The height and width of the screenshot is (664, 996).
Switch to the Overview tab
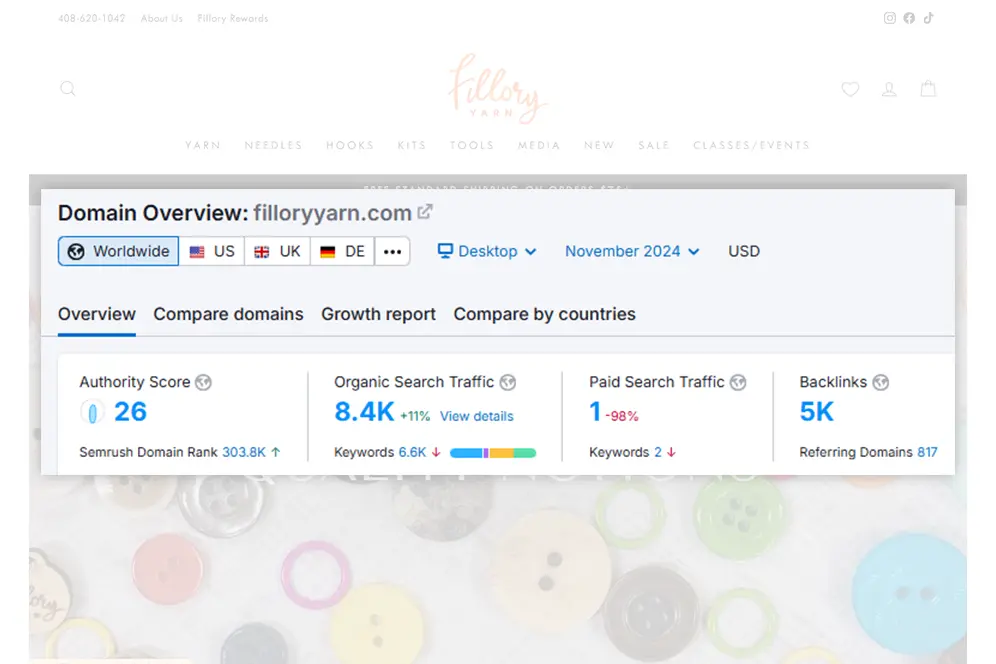pos(97,315)
